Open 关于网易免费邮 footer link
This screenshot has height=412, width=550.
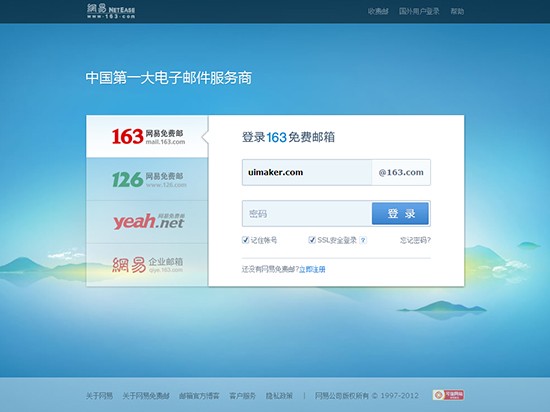click(x=146, y=396)
